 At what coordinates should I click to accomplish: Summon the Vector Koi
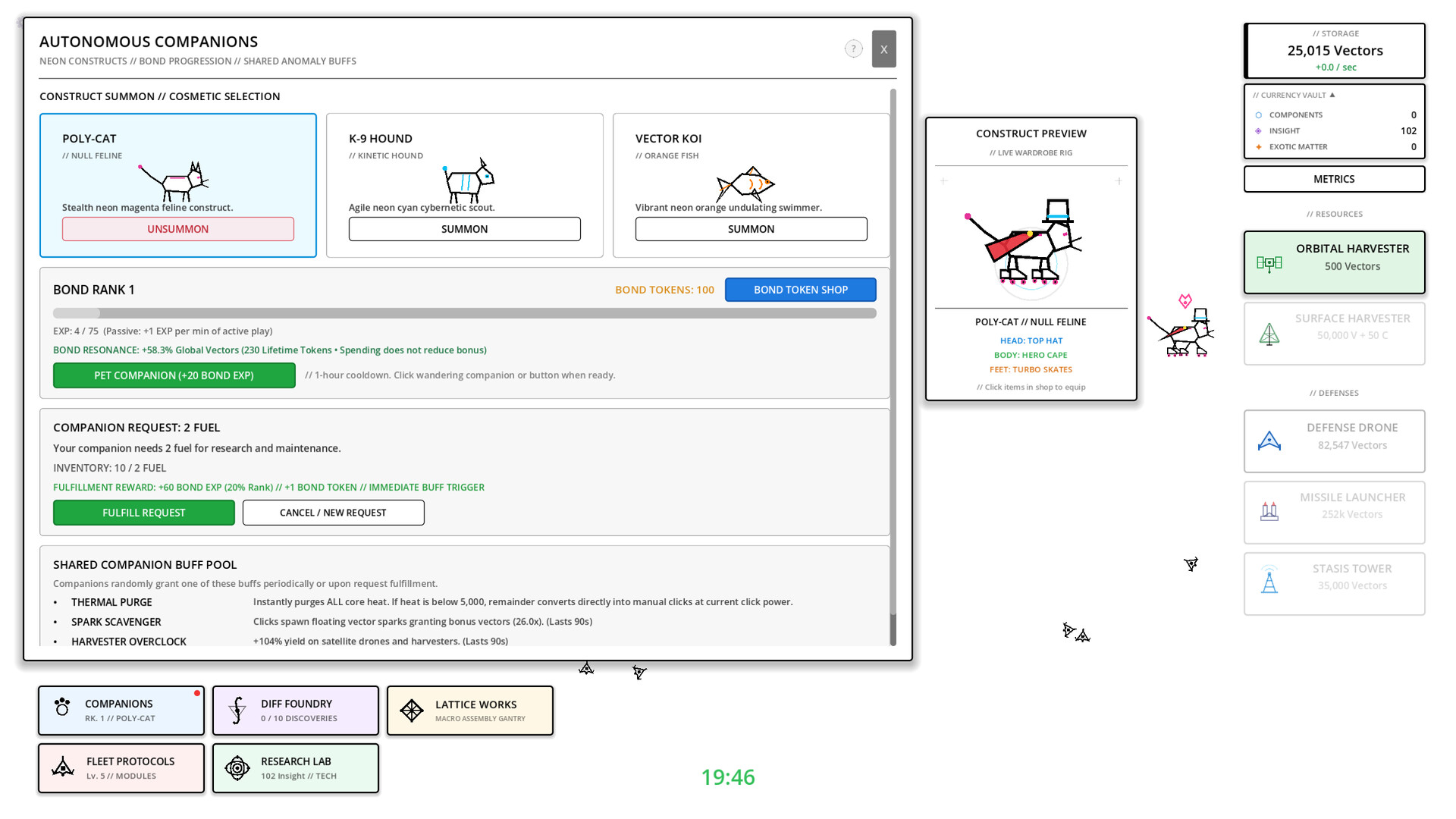(752, 229)
